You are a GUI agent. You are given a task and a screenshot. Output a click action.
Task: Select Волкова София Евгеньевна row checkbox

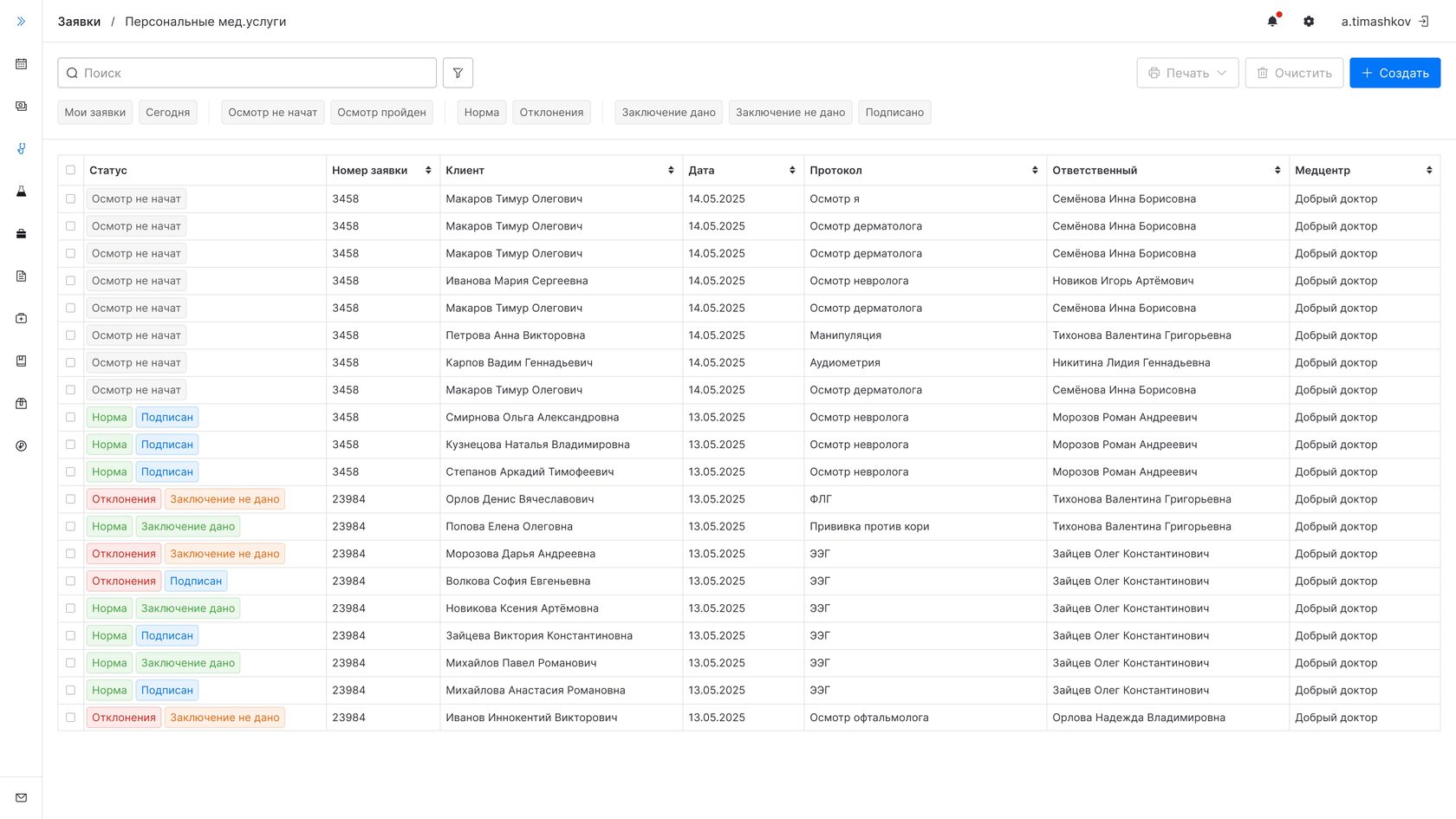click(71, 582)
